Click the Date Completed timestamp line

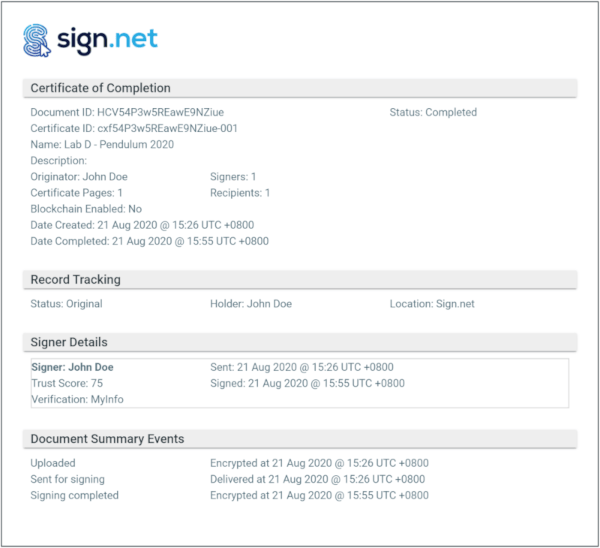pyautogui.click(x=149, y=241)
